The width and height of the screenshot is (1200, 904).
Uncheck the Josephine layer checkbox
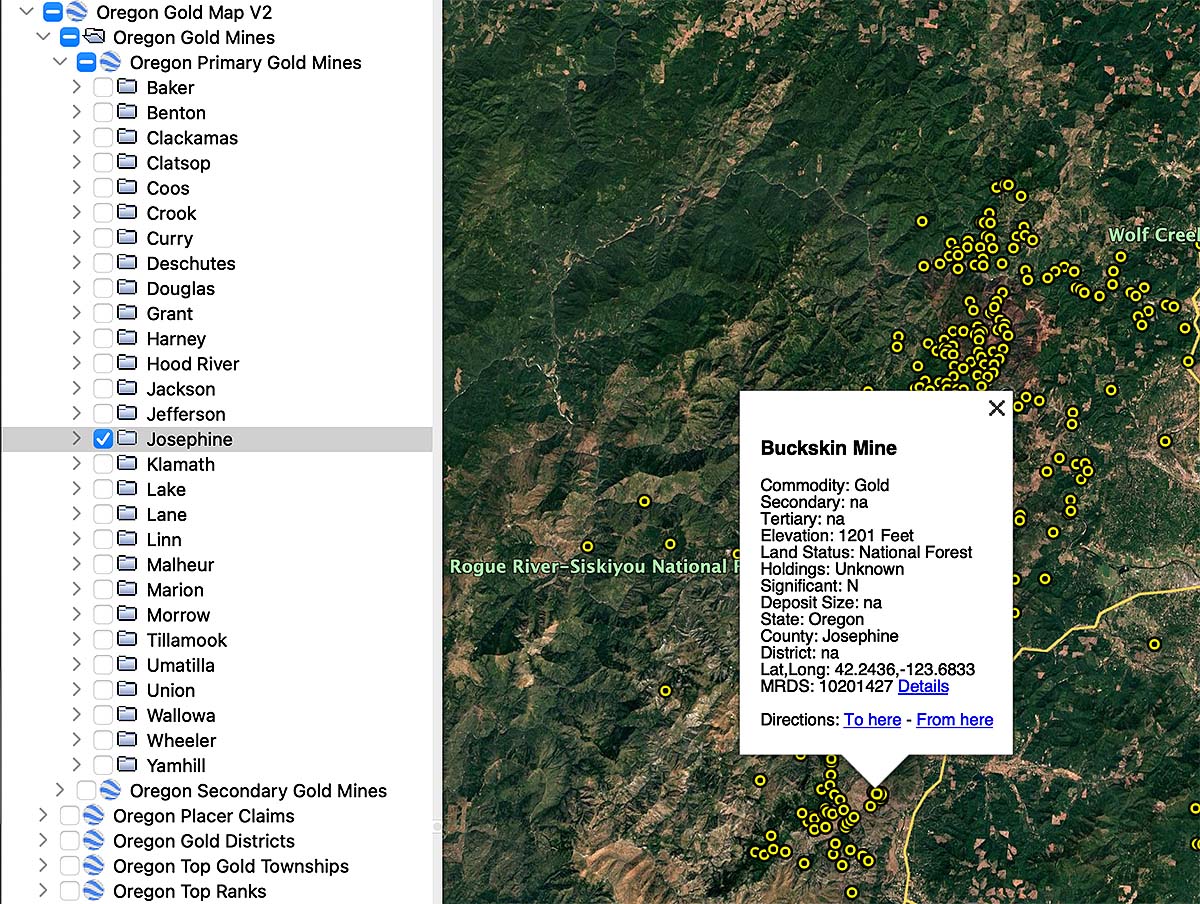click(101, 438)
